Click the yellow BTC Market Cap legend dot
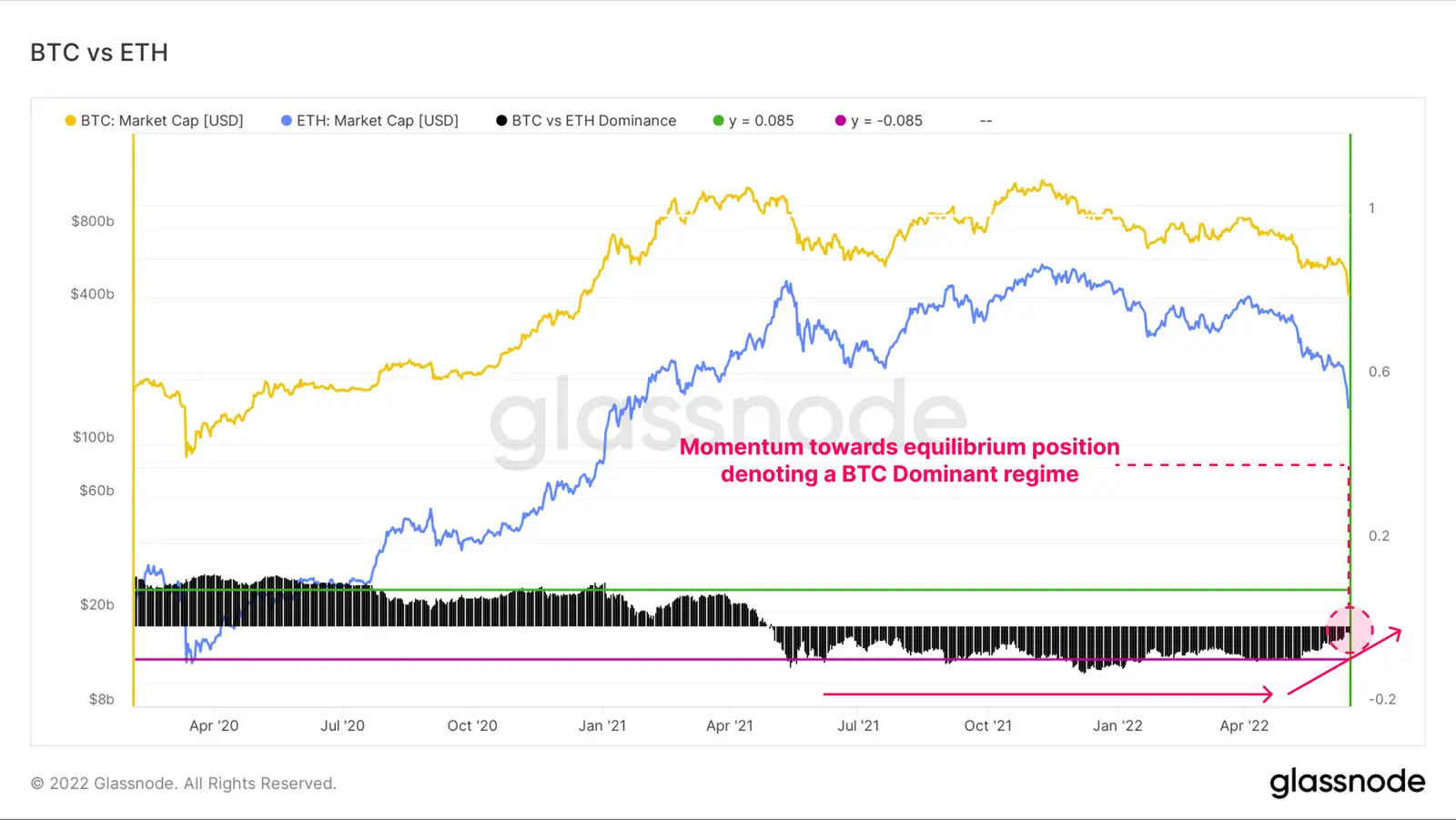The image size is (1456, 820). click(70, 121)
